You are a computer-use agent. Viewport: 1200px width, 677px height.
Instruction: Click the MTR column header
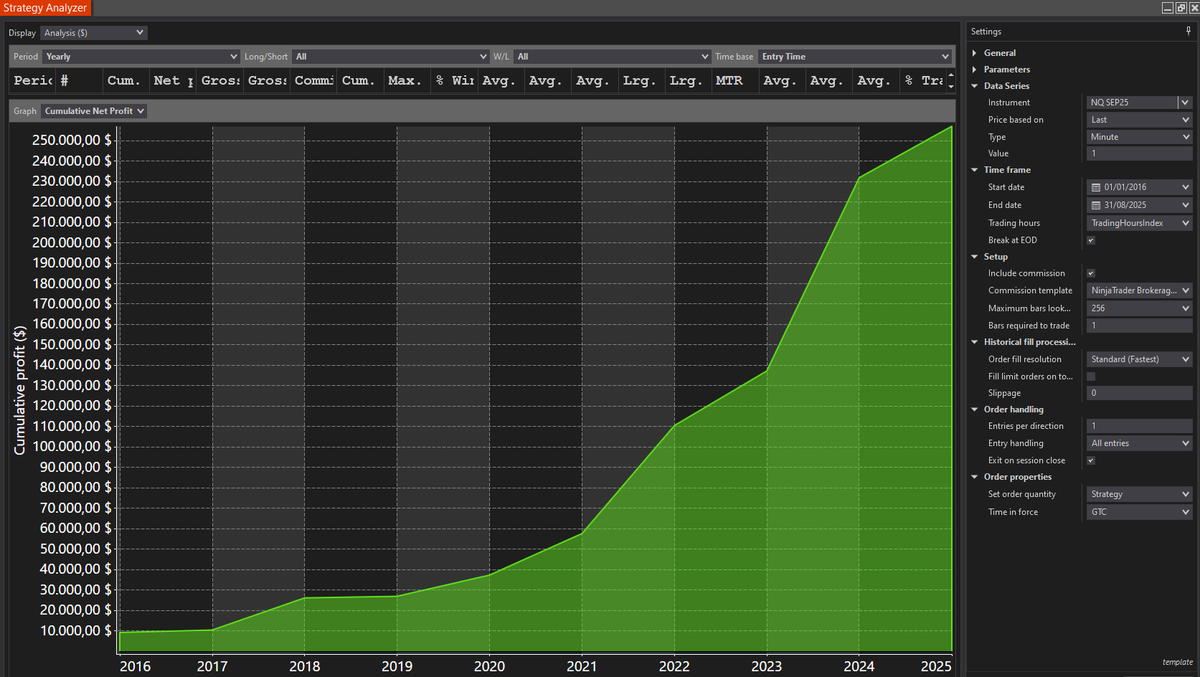734,80
